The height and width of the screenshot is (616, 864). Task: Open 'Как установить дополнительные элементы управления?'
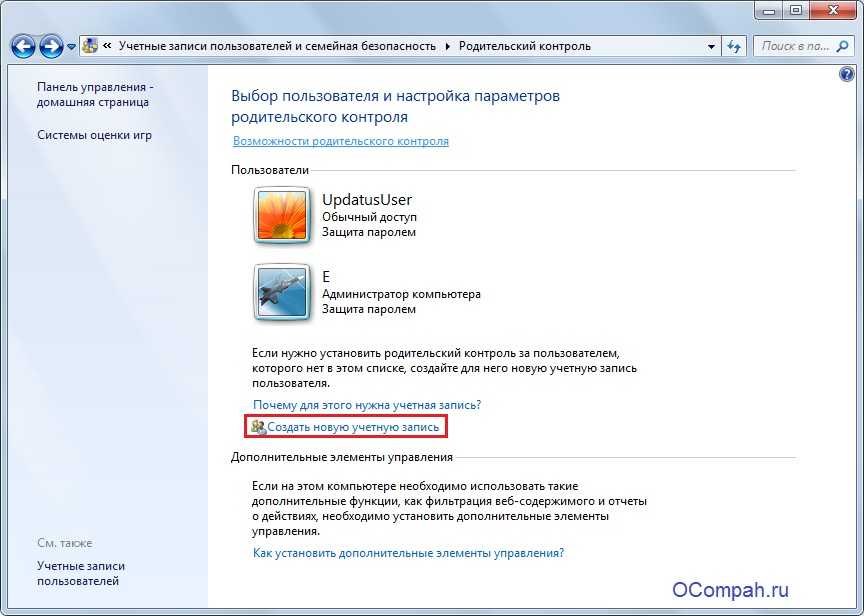[408, 553]
